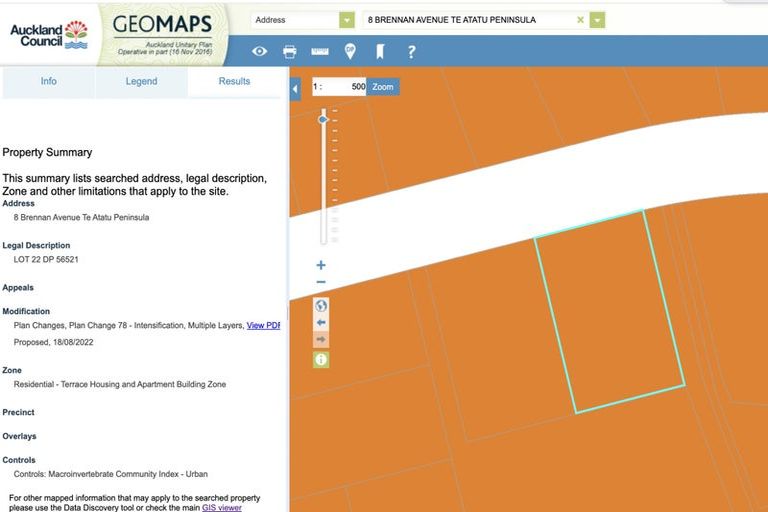The height and width of the screenshot is (512, 768).
Task: Open help with question mark icon
Action: [411, 51]
